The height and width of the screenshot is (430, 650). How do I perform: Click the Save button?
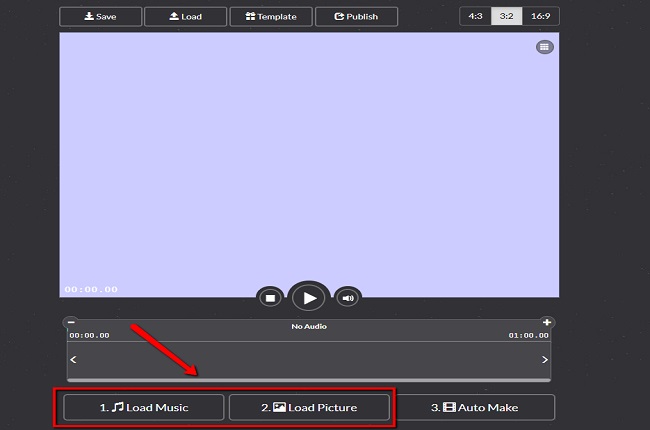(x=100, y=17)
